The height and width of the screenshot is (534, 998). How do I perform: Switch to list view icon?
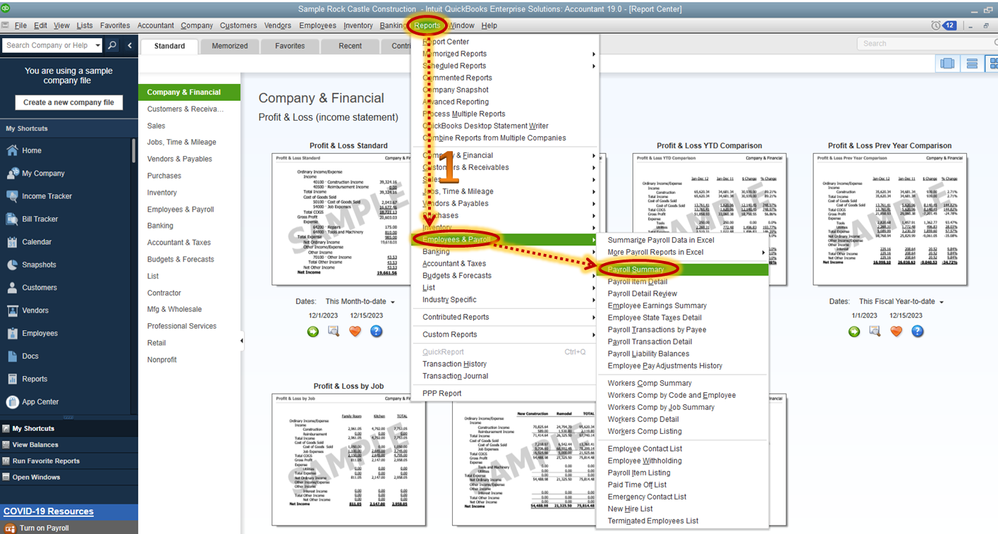(x=971, y=64)
